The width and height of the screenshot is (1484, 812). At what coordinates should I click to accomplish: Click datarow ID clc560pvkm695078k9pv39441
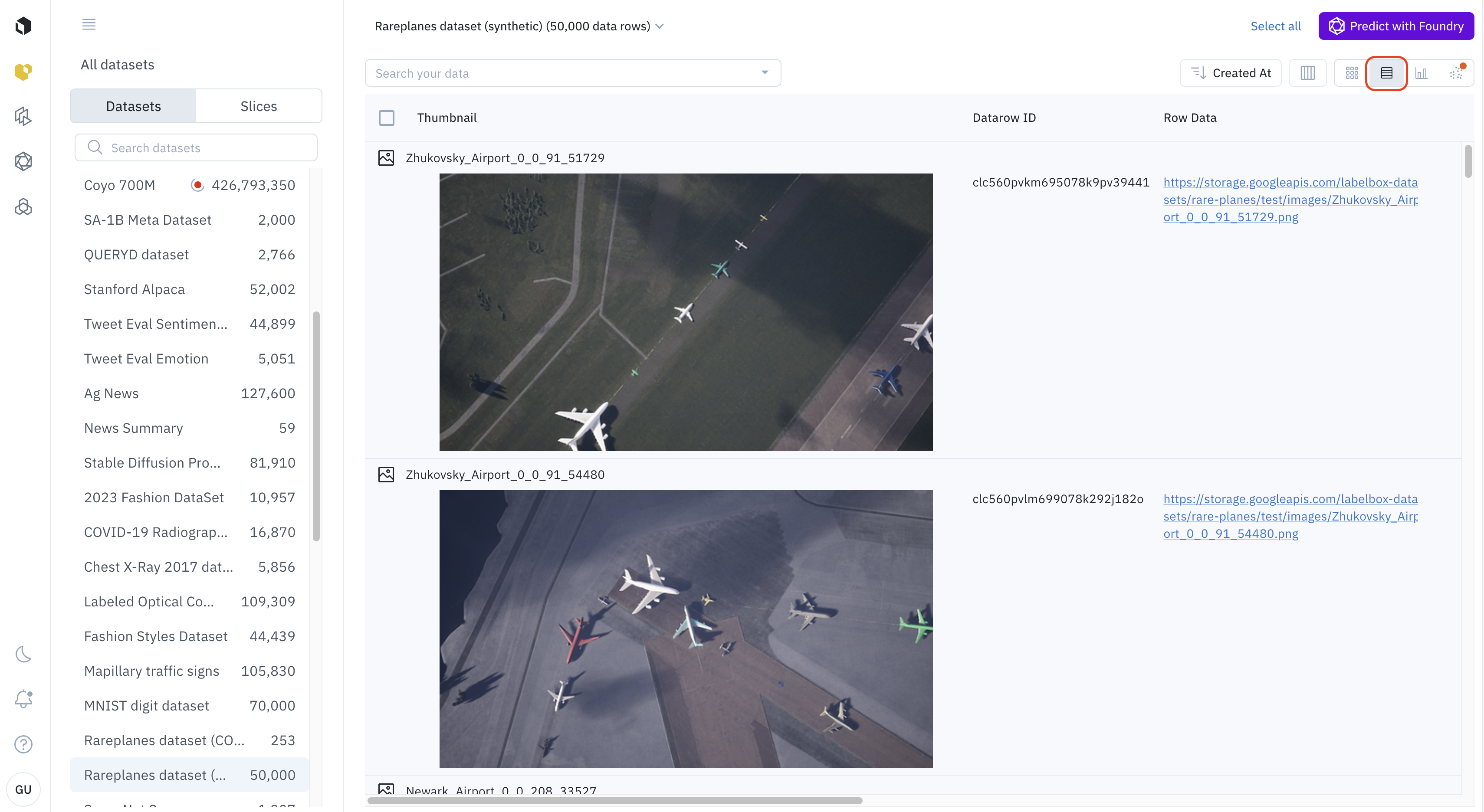tap(1060, 183)
